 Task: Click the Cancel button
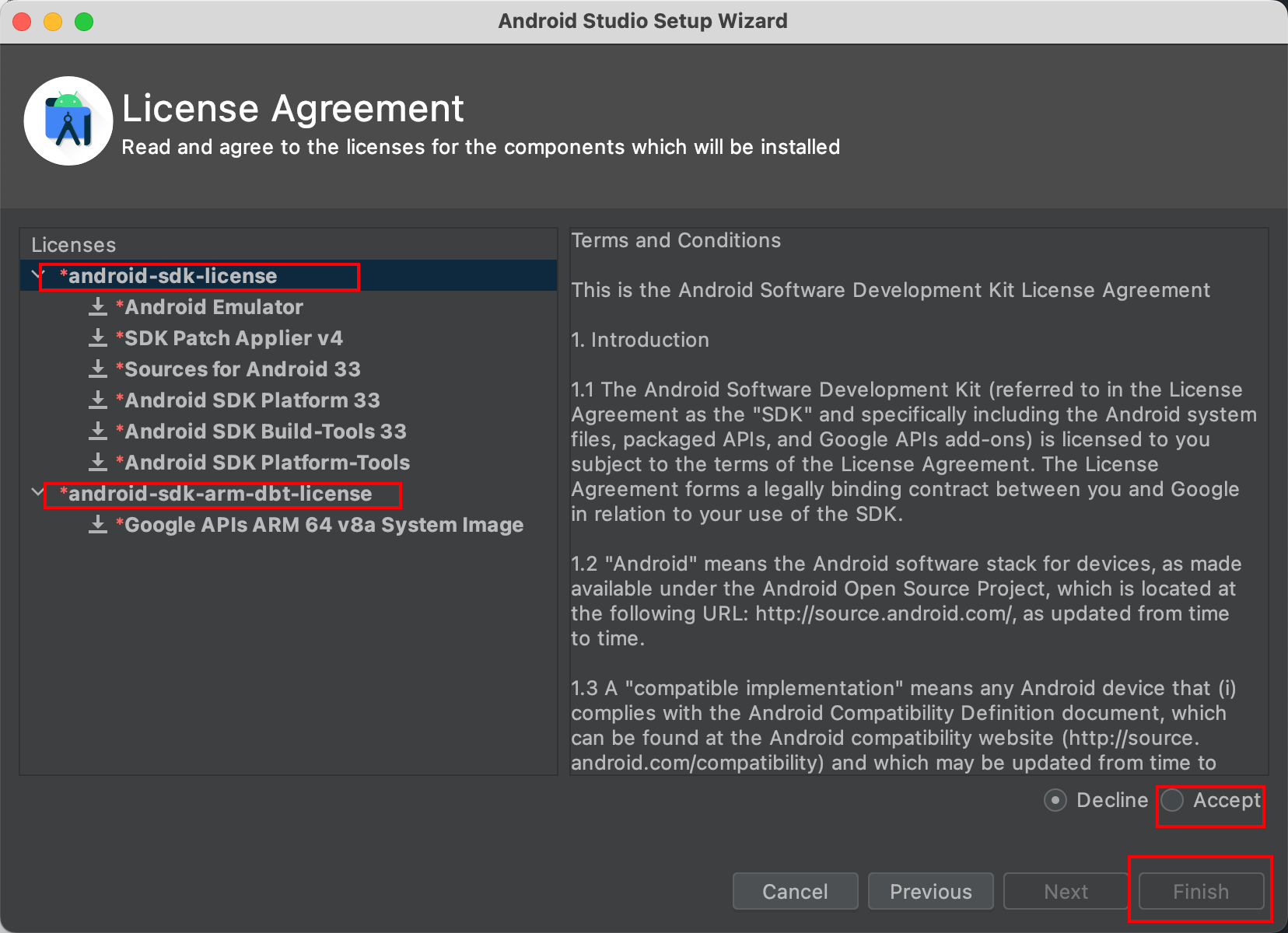coord(795,891)
